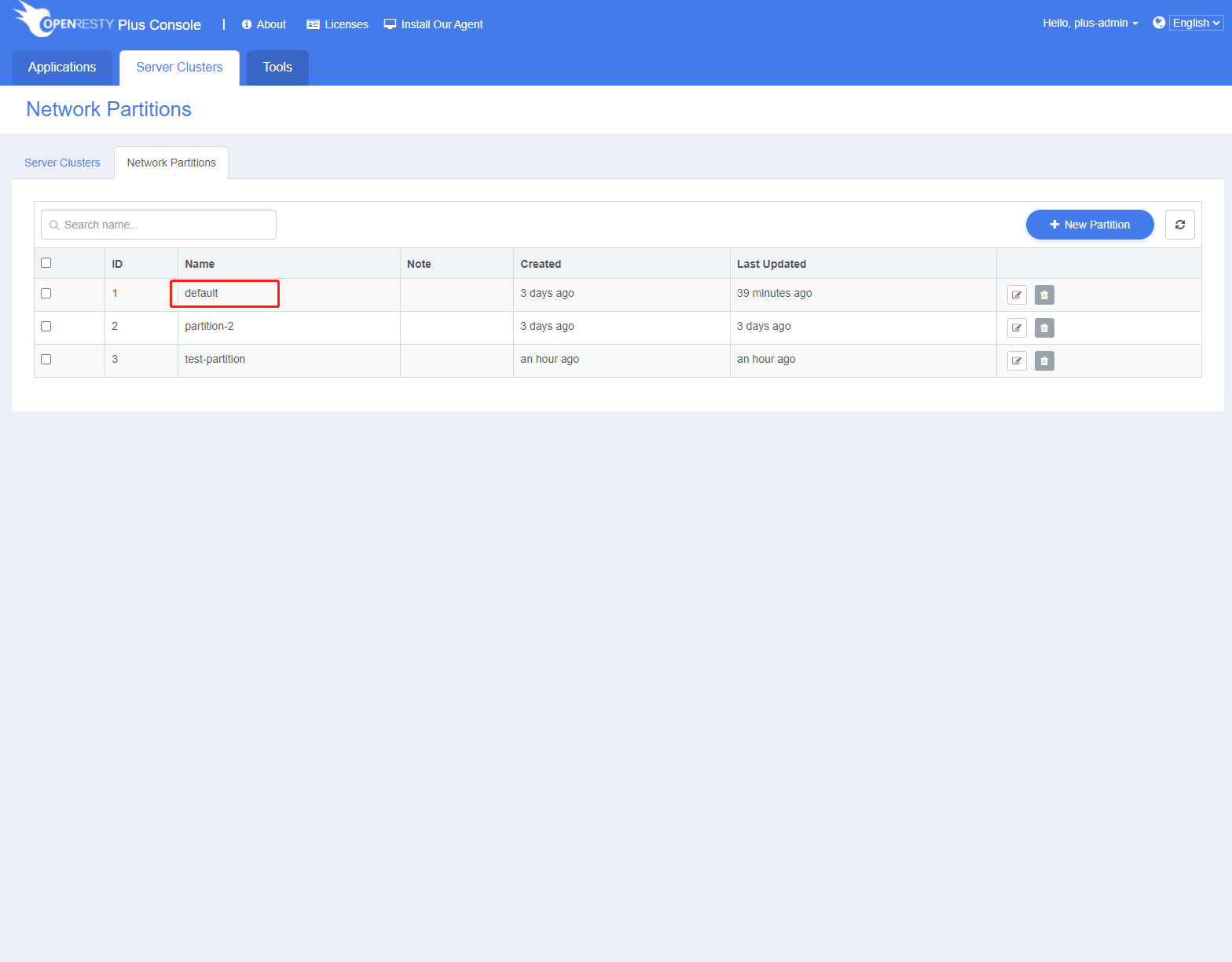Viewport: 1232px width, 962px height.
Task: Click the default partition name
Action: (201, 293)
